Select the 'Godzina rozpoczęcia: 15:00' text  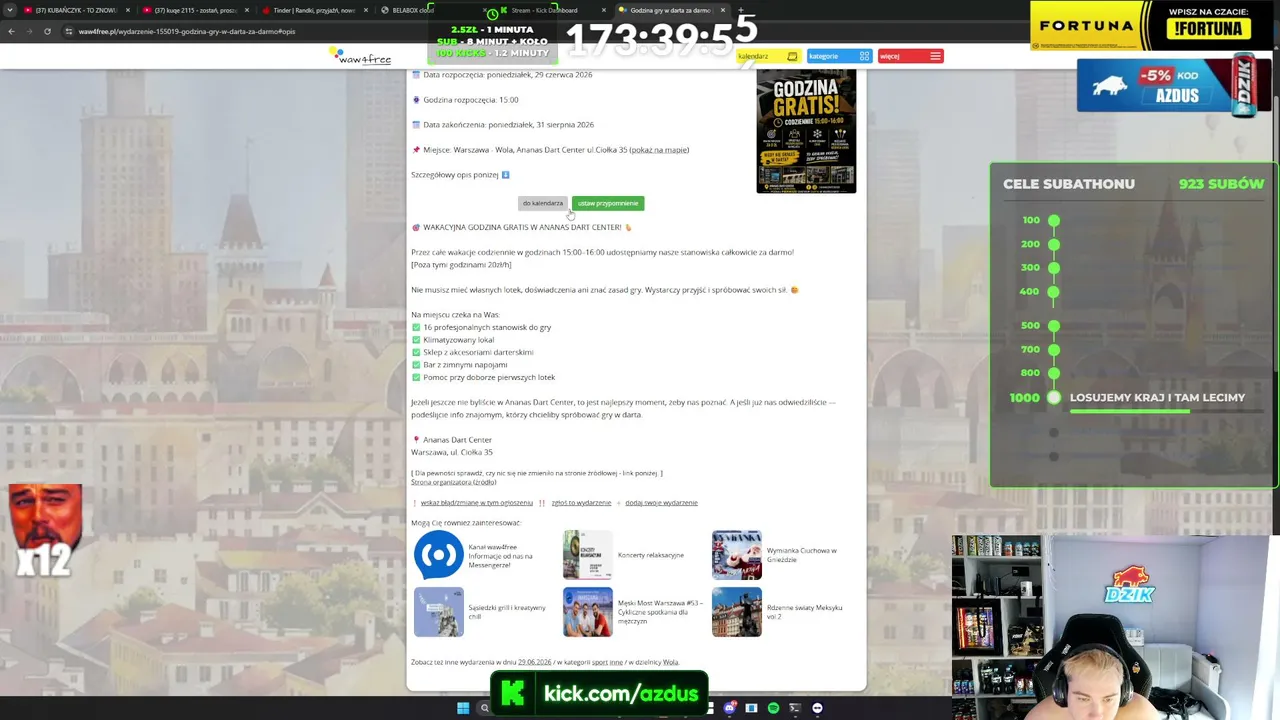pos(471,100)
